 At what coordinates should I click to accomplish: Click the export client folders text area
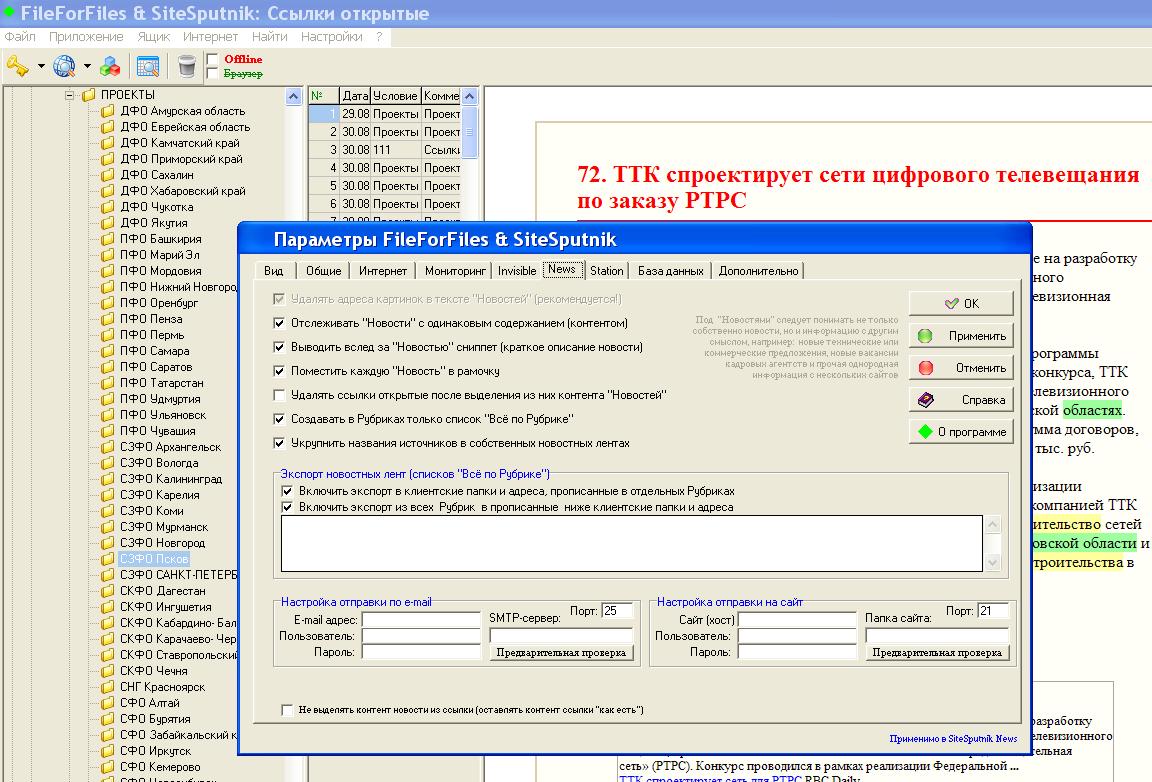click(x=632, y=543)
